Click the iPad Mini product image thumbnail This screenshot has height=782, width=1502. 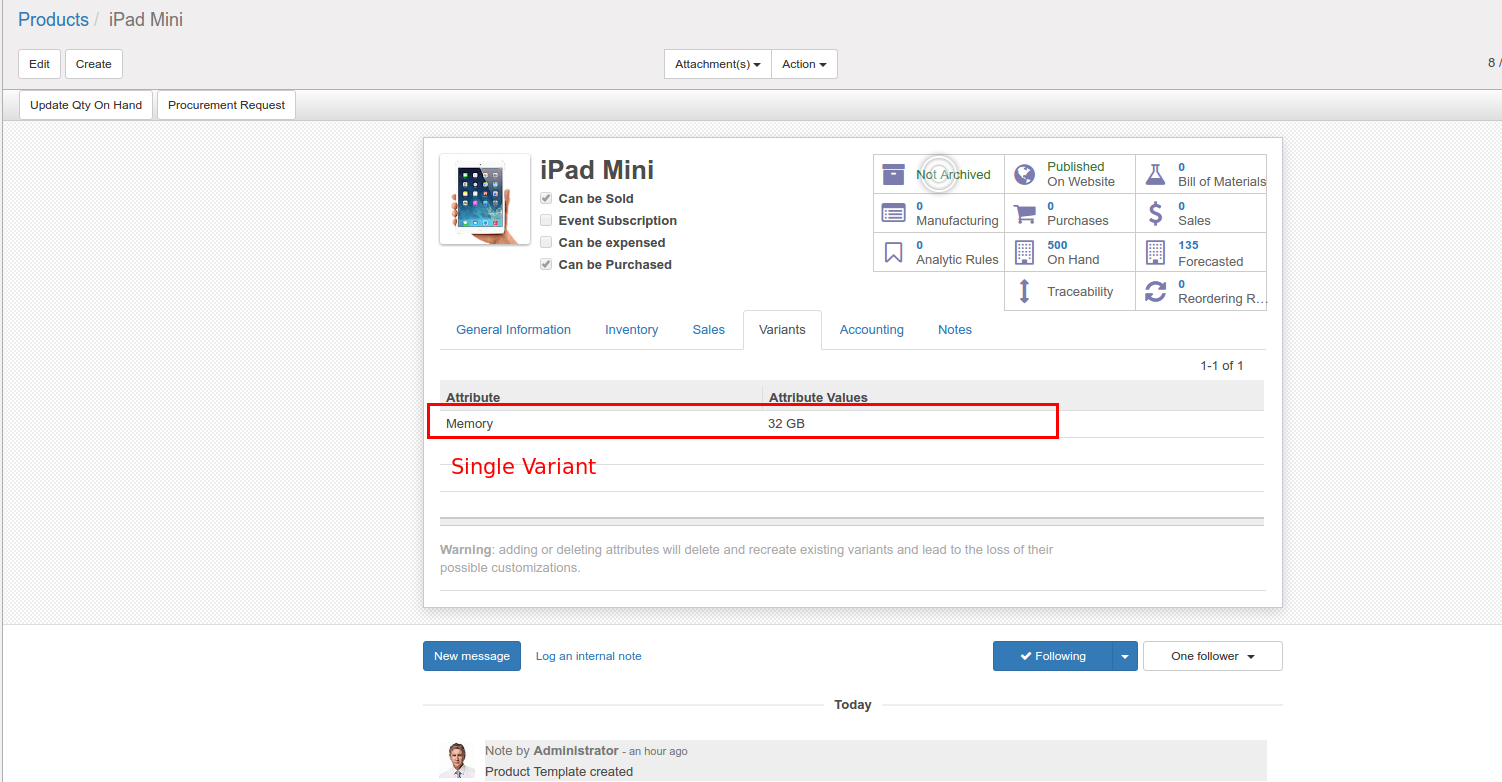pyautogui.click(x=484, y=198)
